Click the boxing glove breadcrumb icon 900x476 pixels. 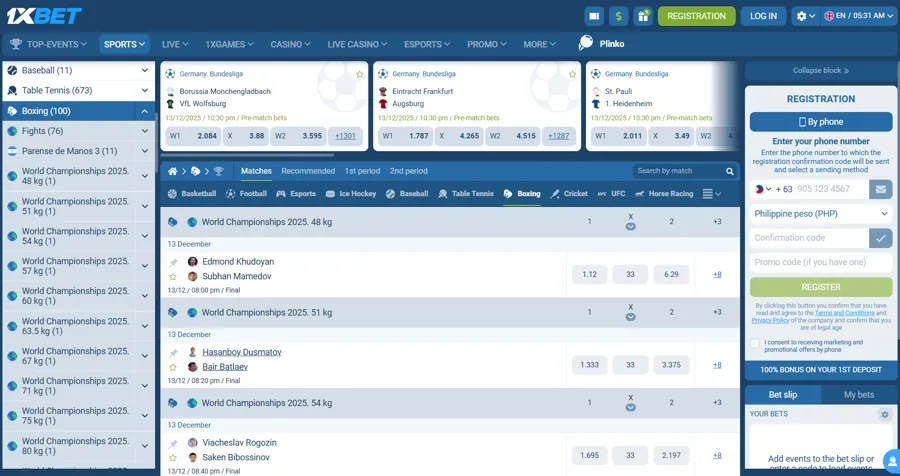coord(196,171)
